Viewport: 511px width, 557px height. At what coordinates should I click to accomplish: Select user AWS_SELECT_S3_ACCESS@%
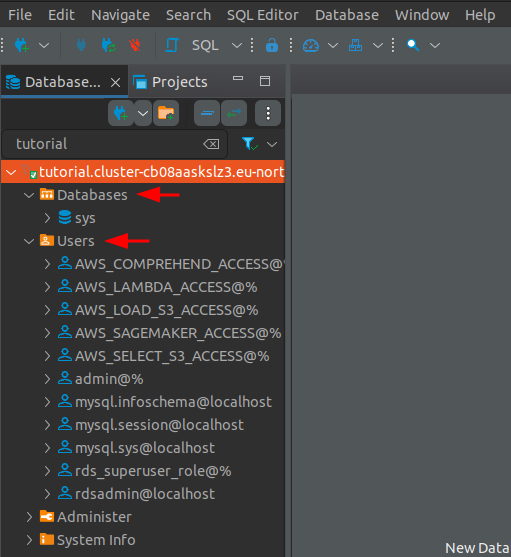point(172,356)
